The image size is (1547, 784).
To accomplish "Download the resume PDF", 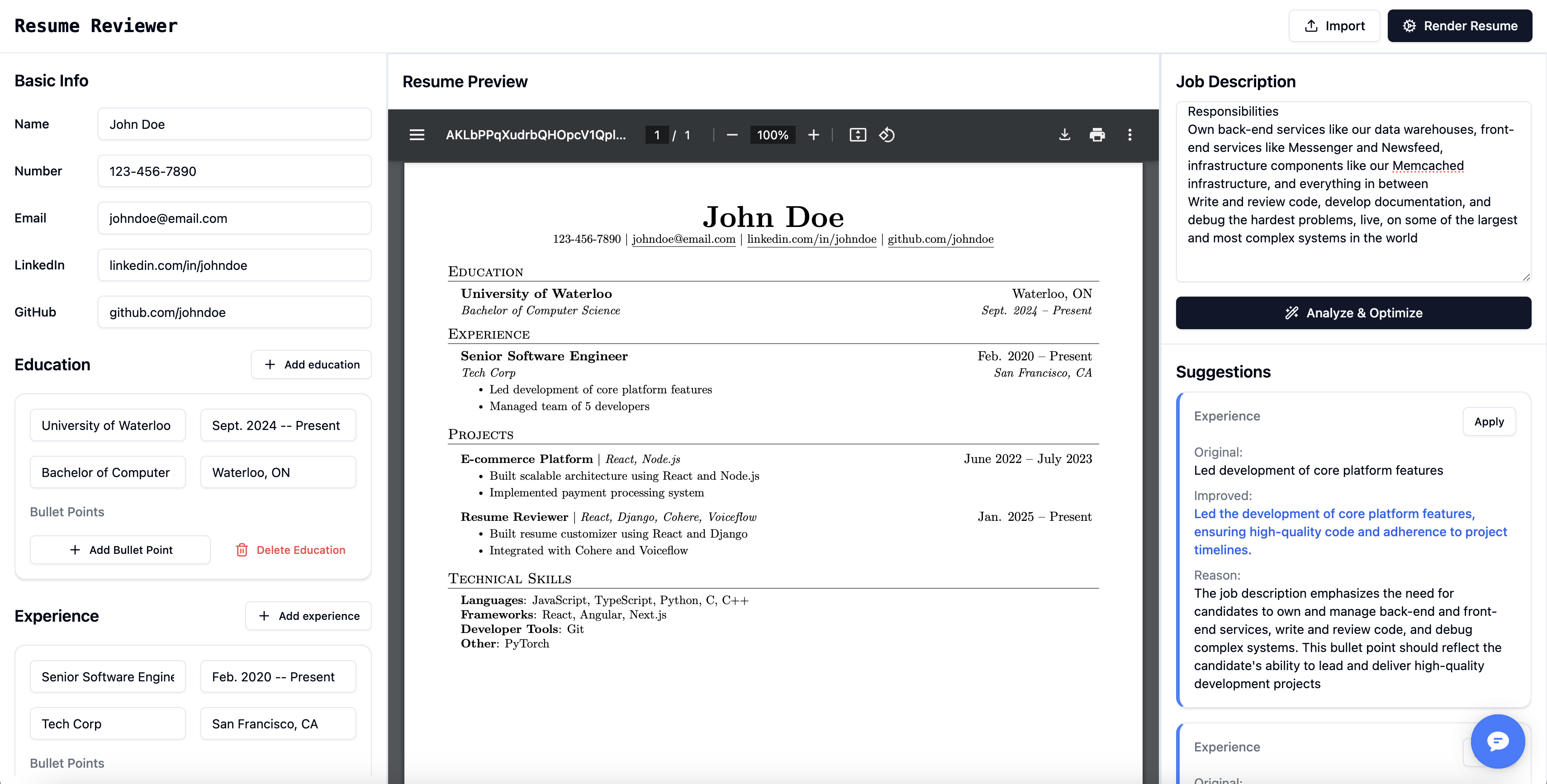I will (x=1064, y=135).
